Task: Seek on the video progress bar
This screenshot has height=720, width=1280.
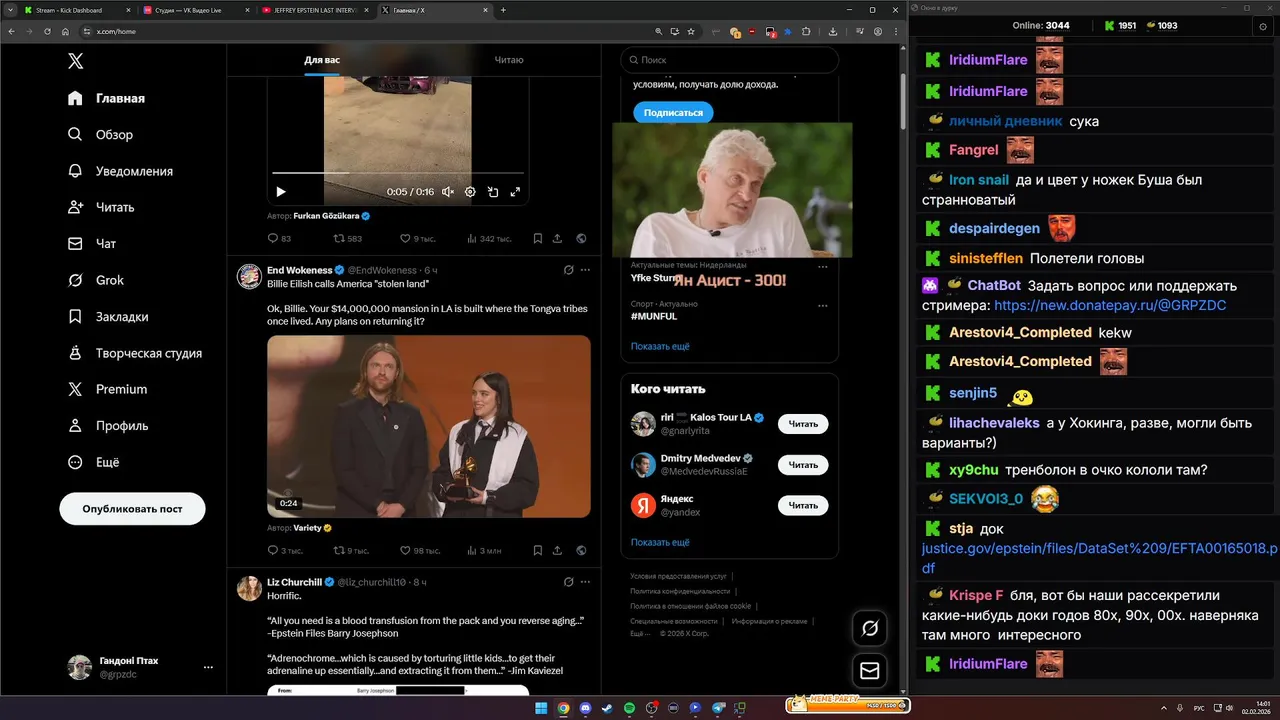Action: [x=397, y=173]
